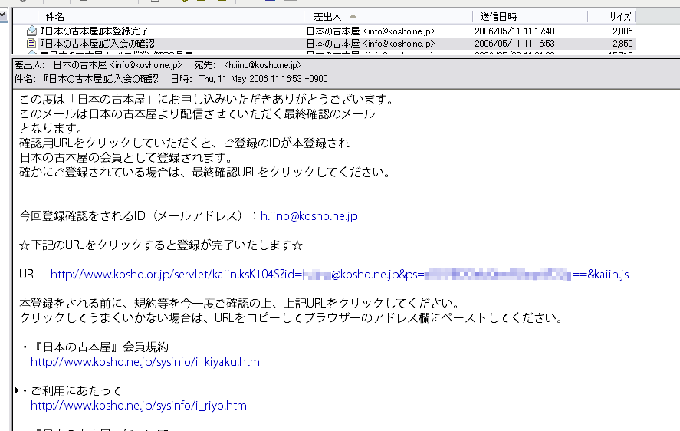680x431 pixels.
Task: Click the envelope icon of the 本登録完了 message
Action: pos(32,31)
